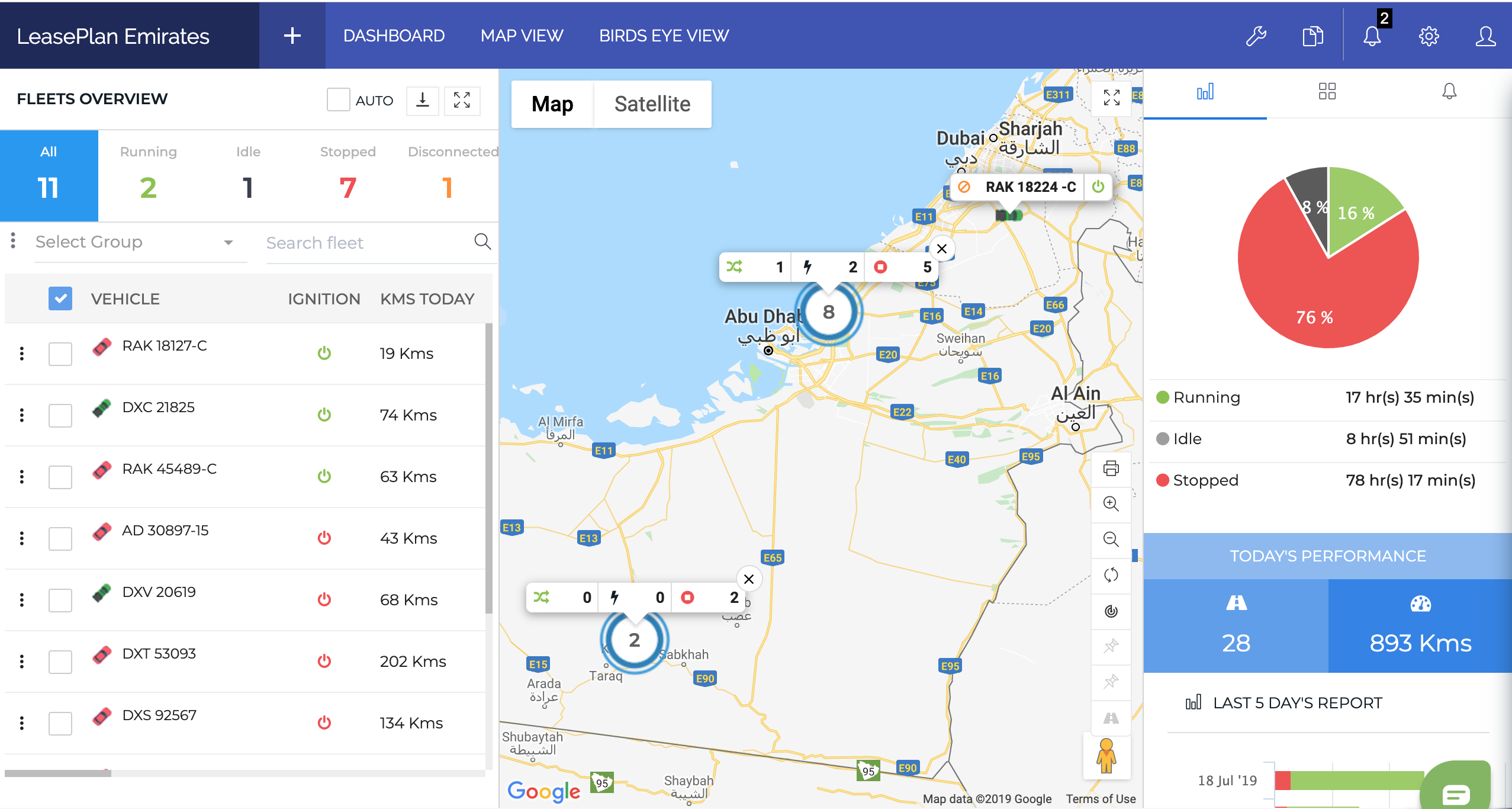Zoom out on the map
The image size is (1512, 809).
(x=1111, y=540)
